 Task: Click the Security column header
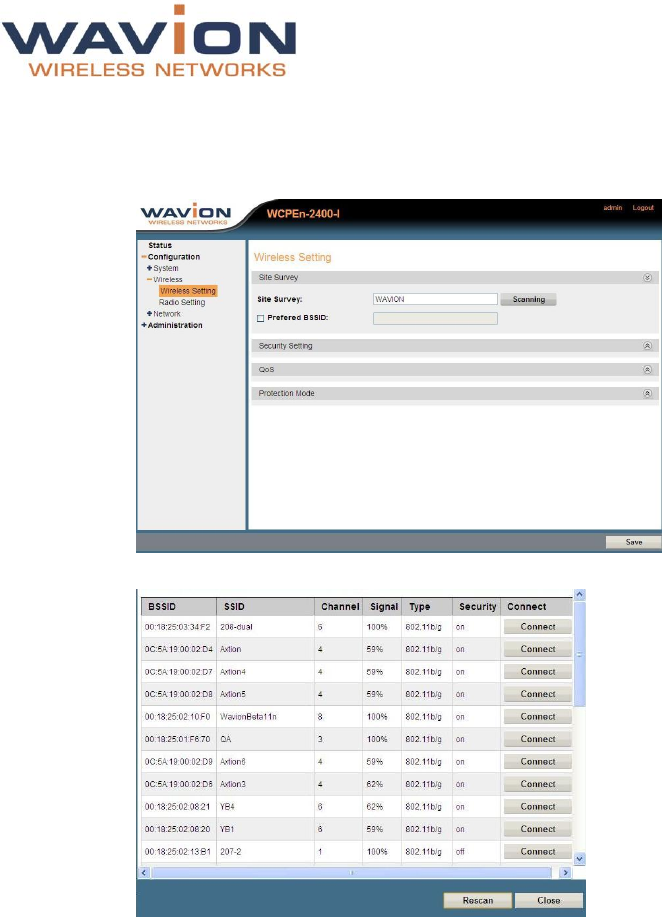pos(477,607)
